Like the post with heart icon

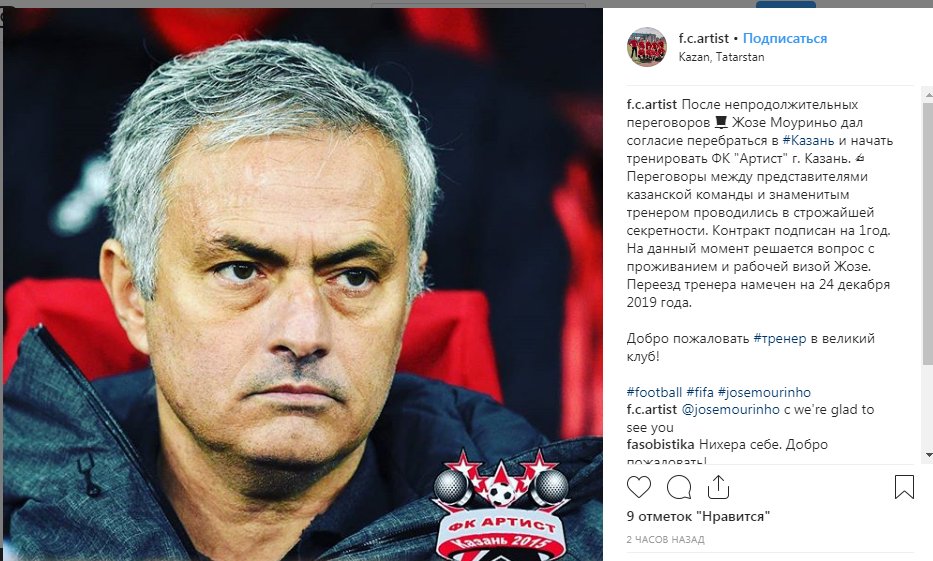coord(639,487)
